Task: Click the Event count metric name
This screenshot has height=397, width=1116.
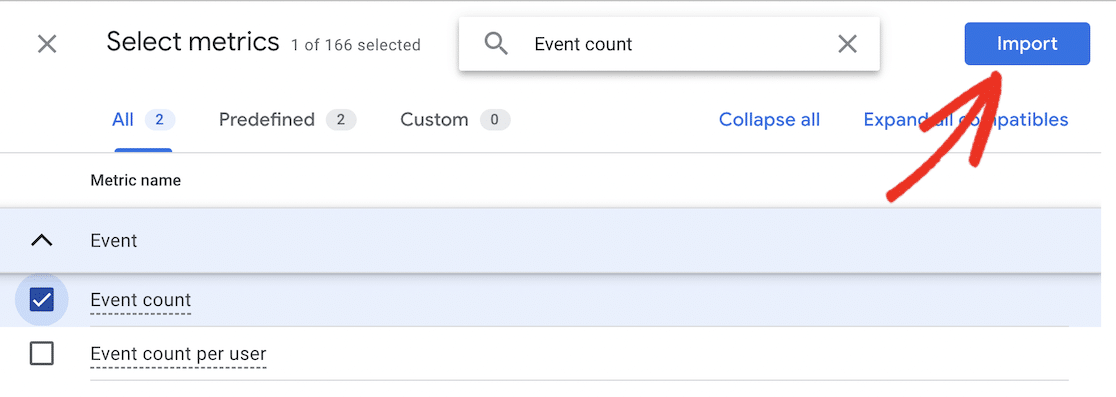Action: point(140,300)
